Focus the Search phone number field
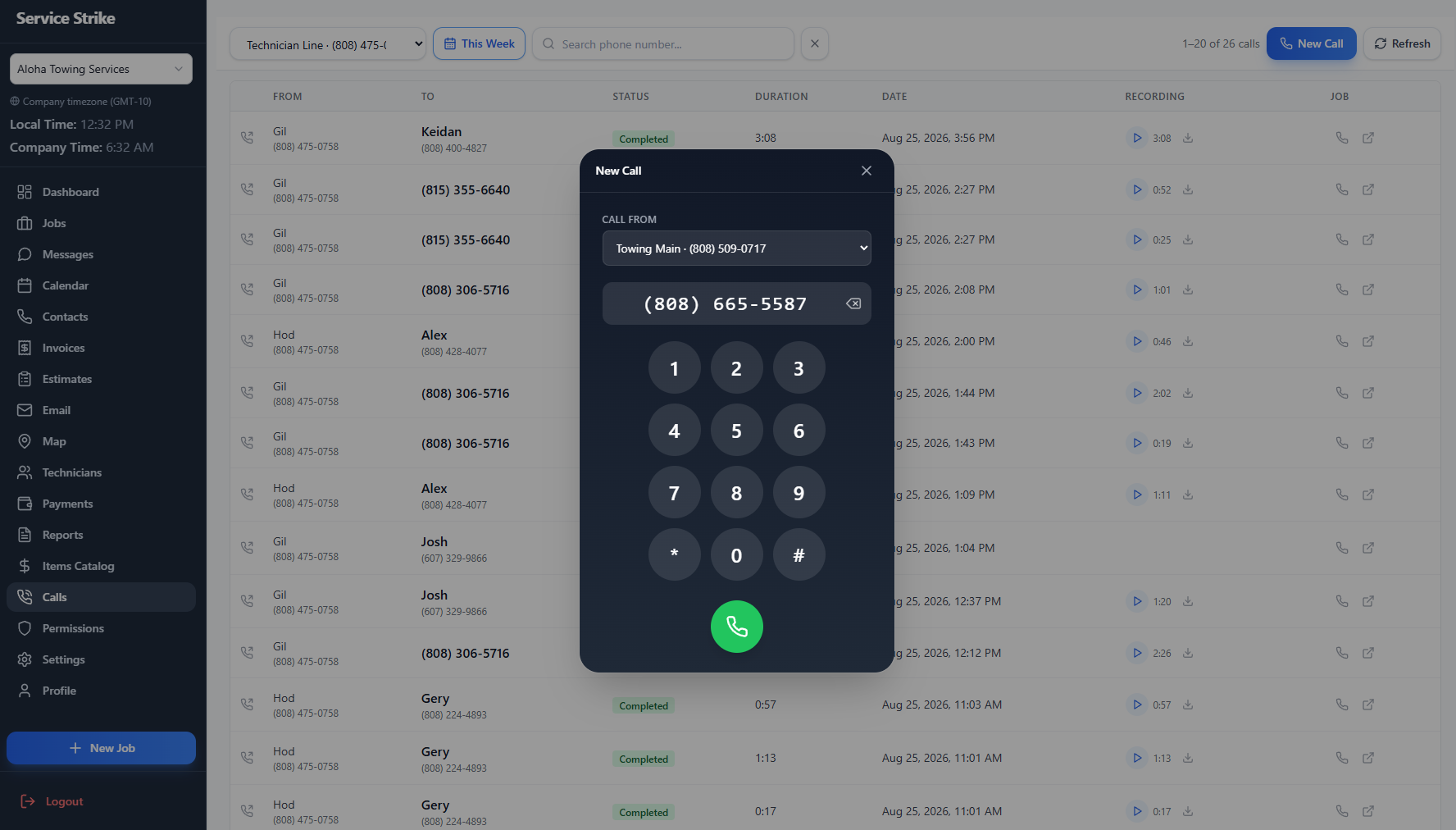 click(x=662, y=44)
